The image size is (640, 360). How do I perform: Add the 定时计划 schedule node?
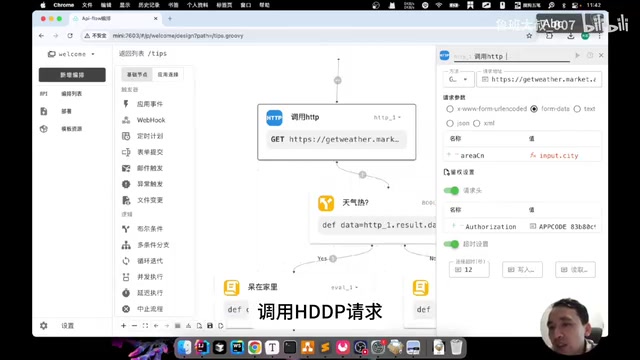(x=143, y=136)
